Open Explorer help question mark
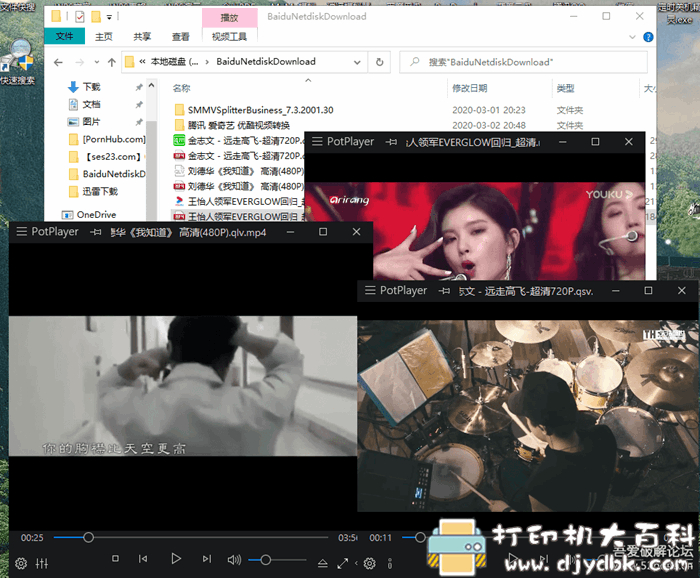The image size is (700, 578). (x=648, y=37)
